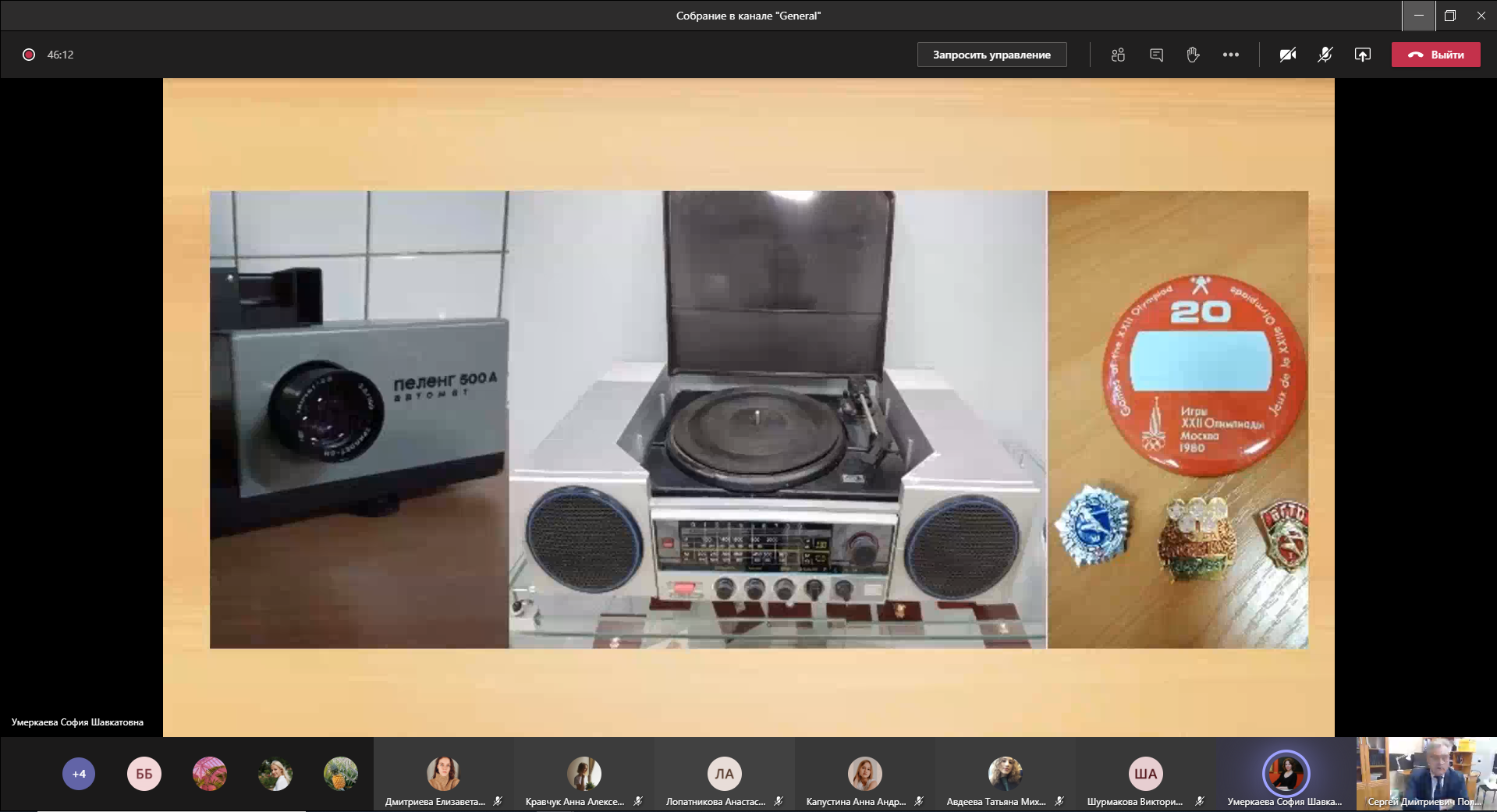Select Кравчук Анна participant tile
Viewport: 1497px width, 812px height.
(x=584, y=775)
